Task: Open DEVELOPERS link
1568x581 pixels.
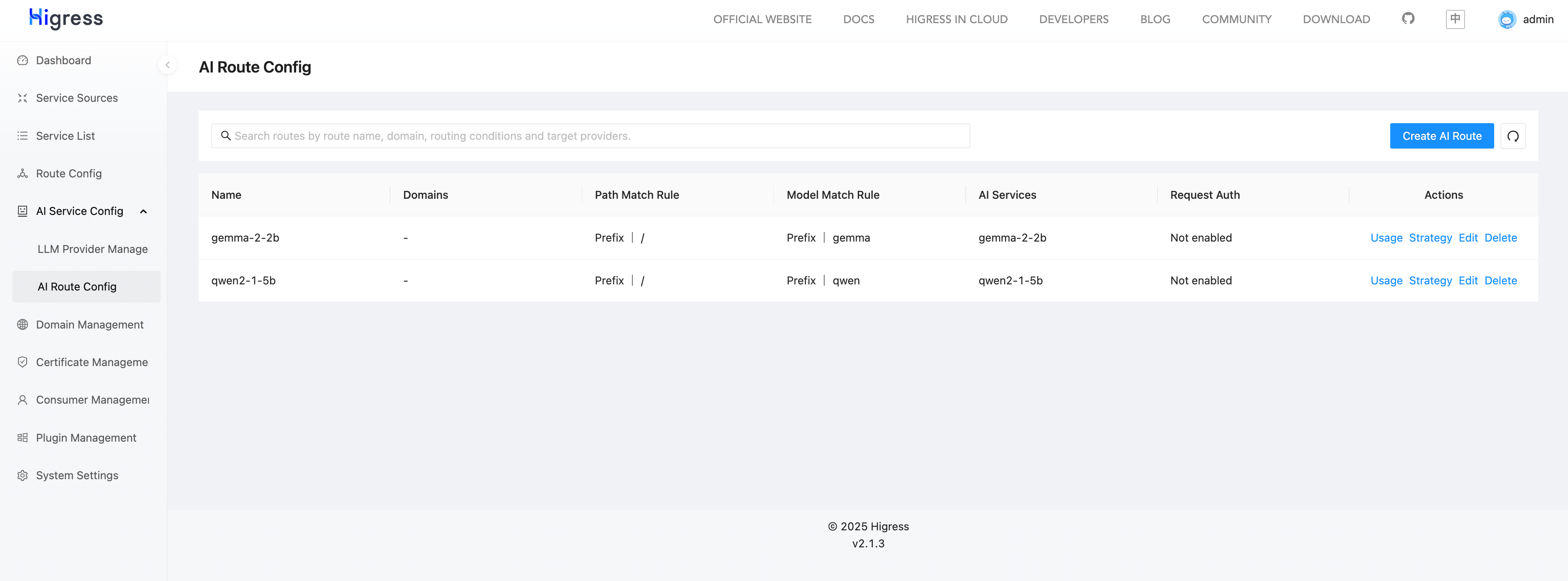Action: pyautogui.click(x=1074, y=20)
